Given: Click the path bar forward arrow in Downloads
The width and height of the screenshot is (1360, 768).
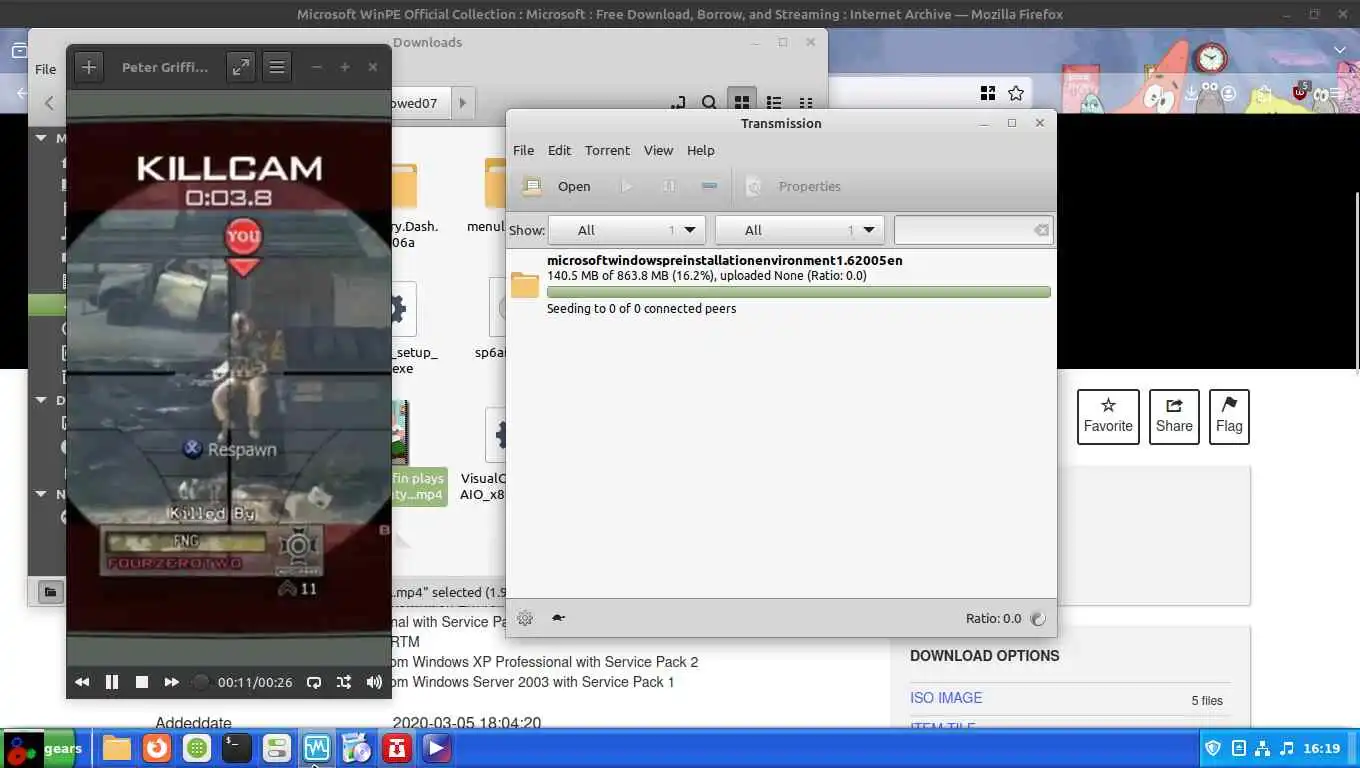Looking at the screenshot, I should click(462, 102).
